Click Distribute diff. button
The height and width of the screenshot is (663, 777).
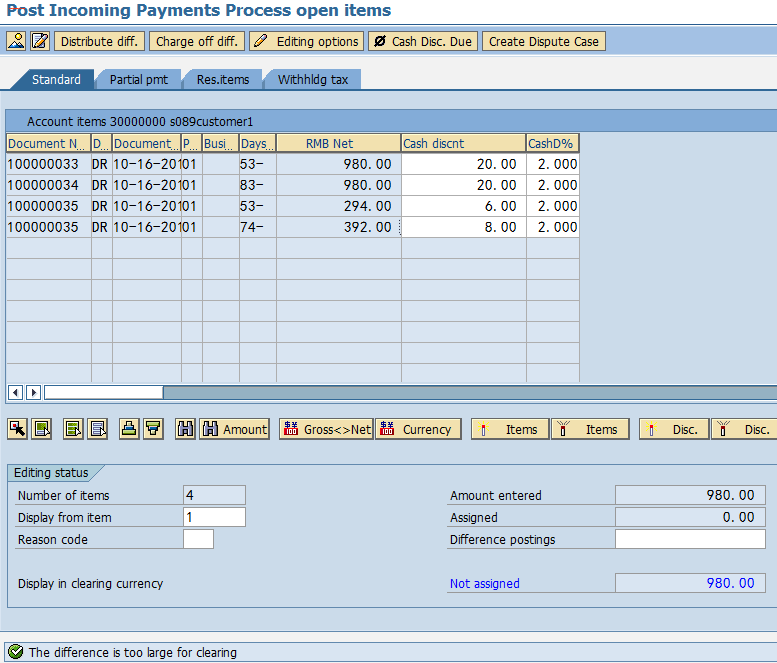pyautogui.click(x=99, y=41)
